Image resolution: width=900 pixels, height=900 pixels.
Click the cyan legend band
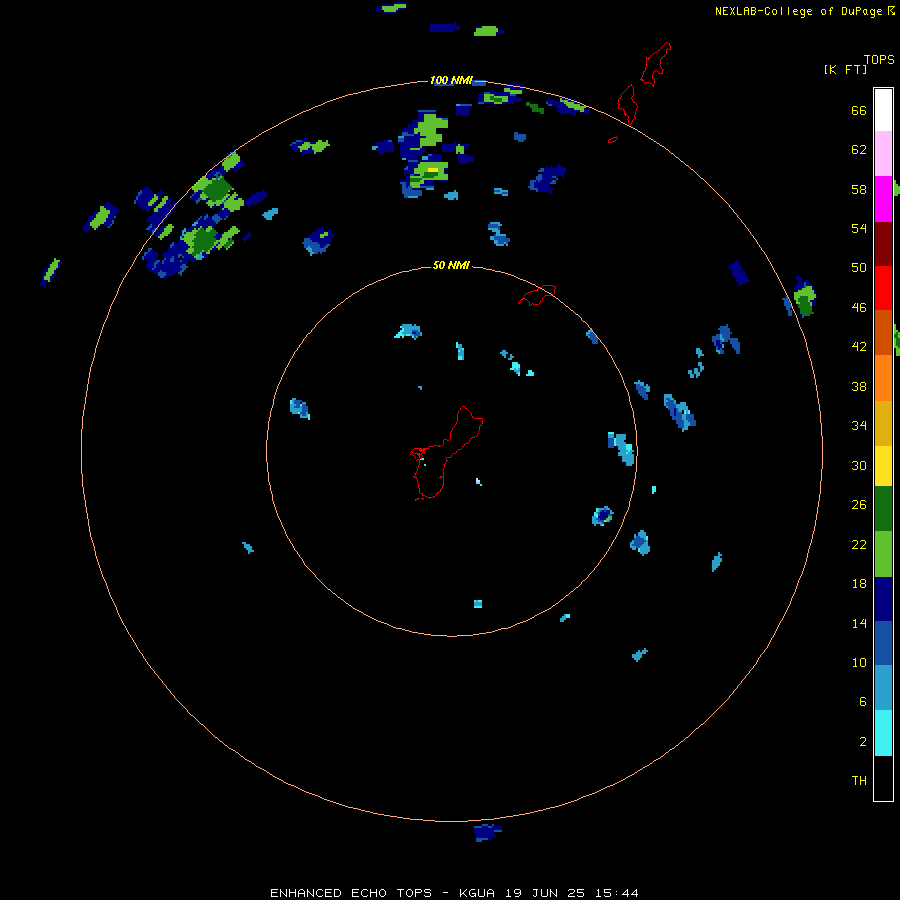[883, 733]
